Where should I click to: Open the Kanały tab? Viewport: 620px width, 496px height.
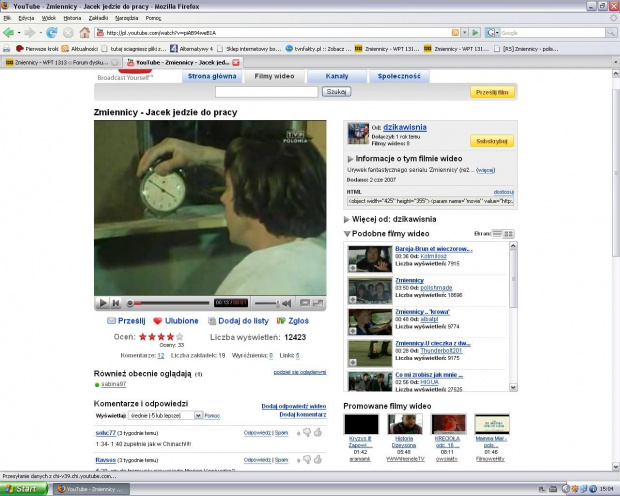[337, 76]
